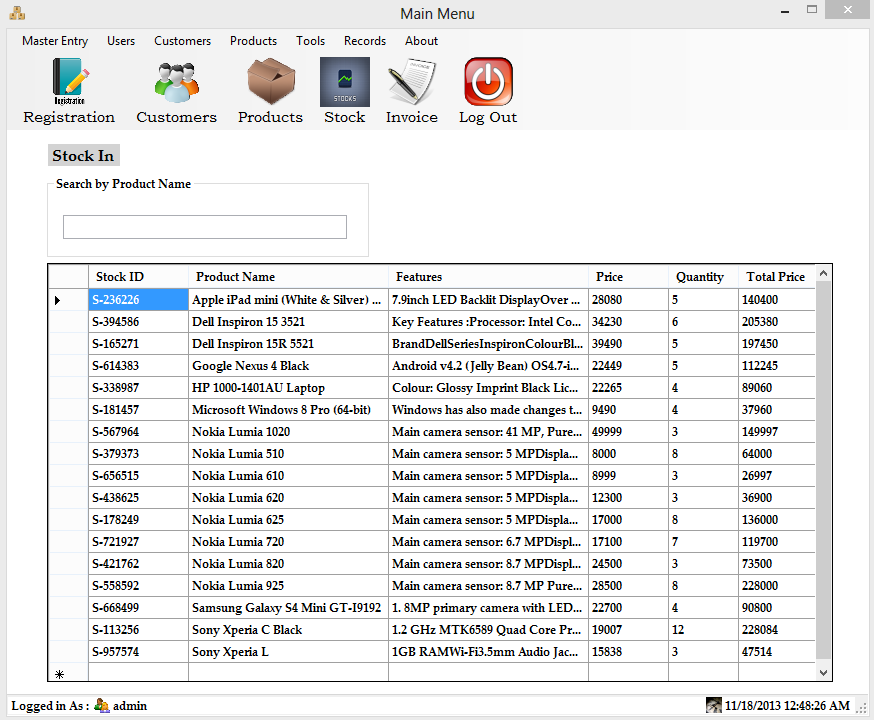
Task: Select the Sony Xperia C Black cell
Action: pos(288,630)
